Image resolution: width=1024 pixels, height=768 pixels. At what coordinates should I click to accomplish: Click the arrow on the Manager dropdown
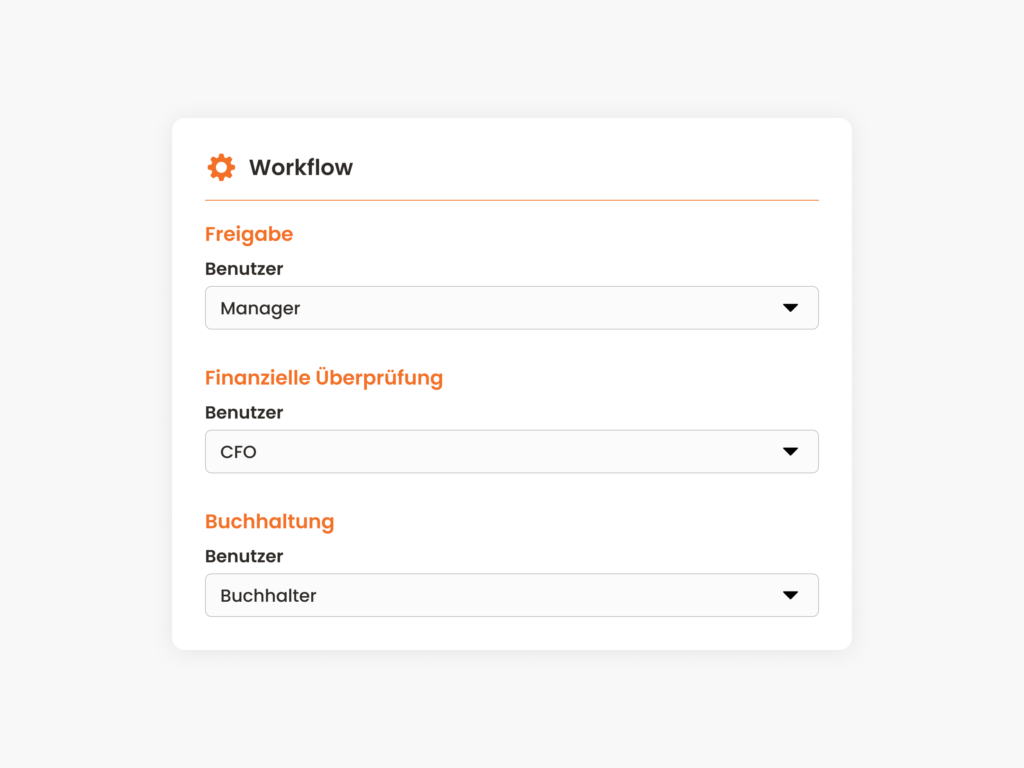[x=790, y=308]
